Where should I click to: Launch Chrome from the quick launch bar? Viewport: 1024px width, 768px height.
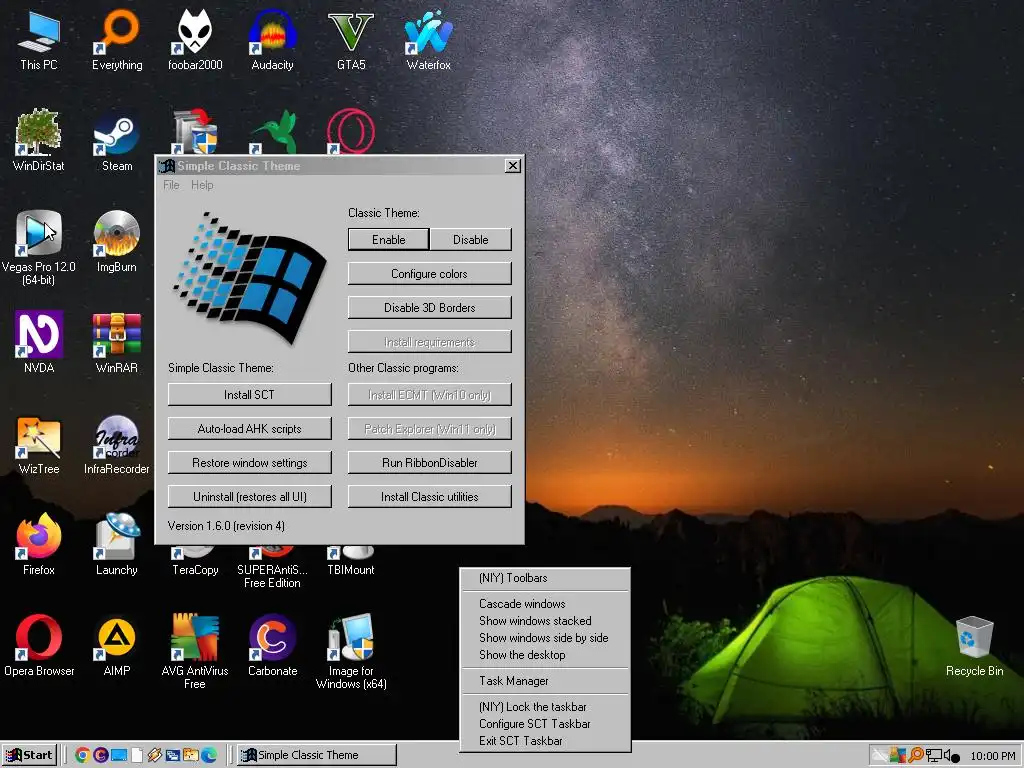click(82, 755)
